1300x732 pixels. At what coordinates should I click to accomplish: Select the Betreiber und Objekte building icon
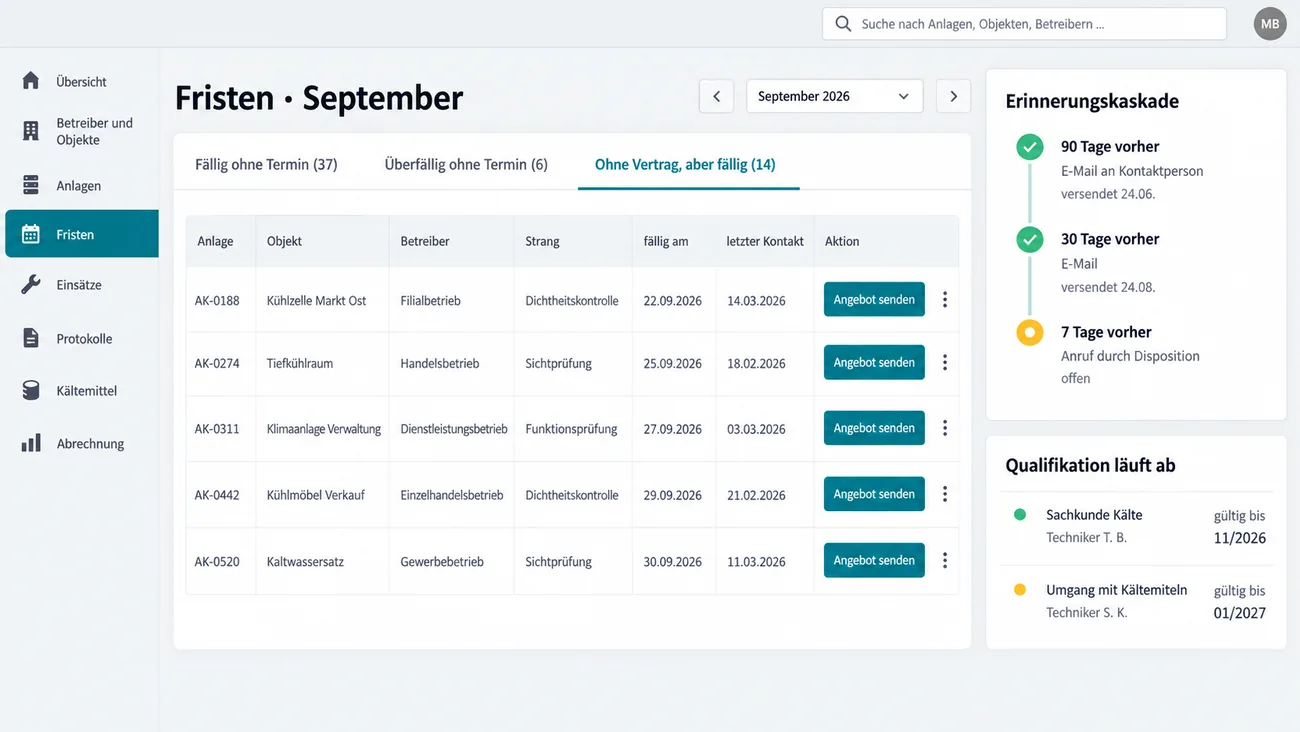pyautogui.click(x=31, y=131)
